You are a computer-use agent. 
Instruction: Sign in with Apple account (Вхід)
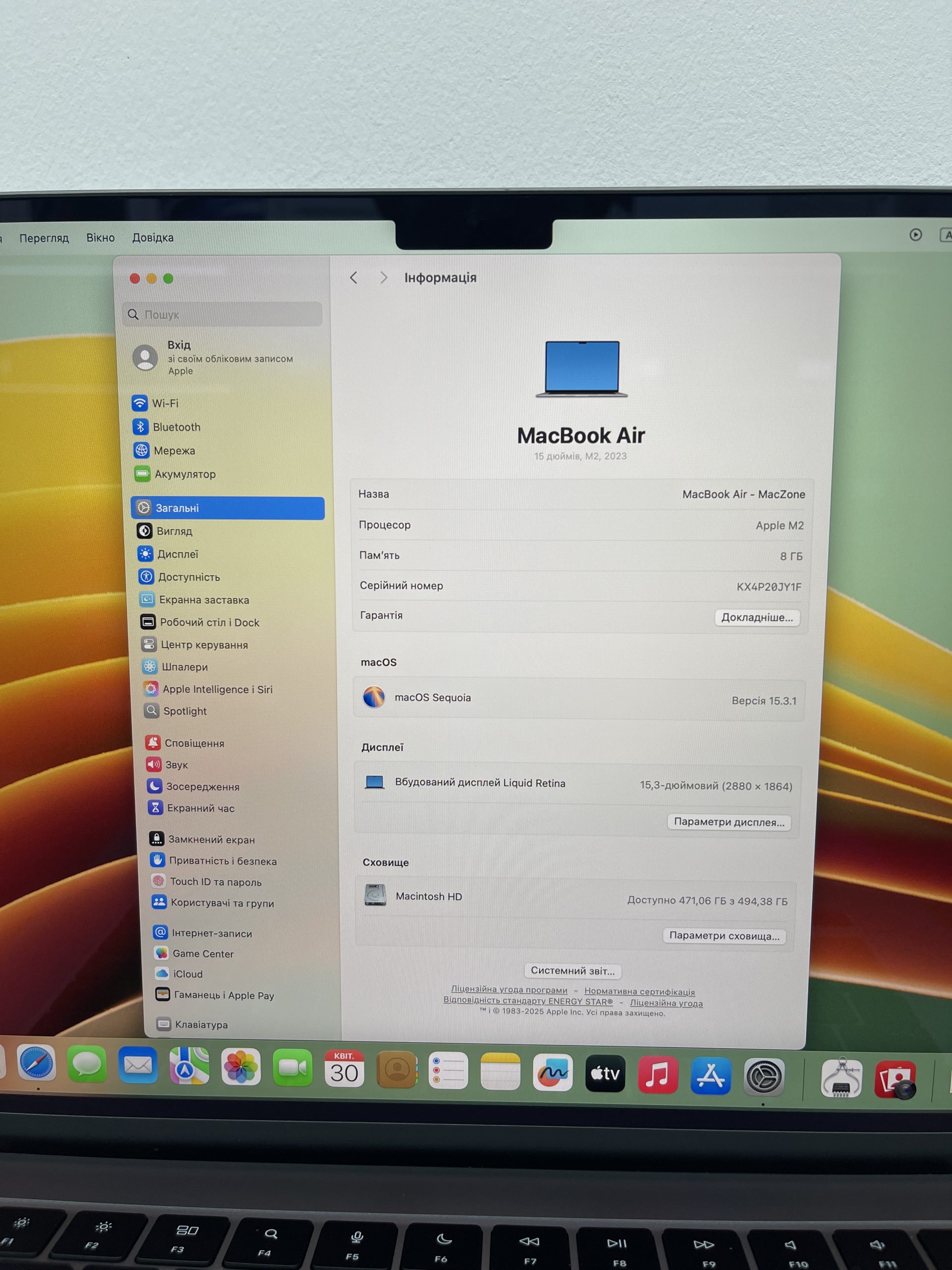click(214, 357)
